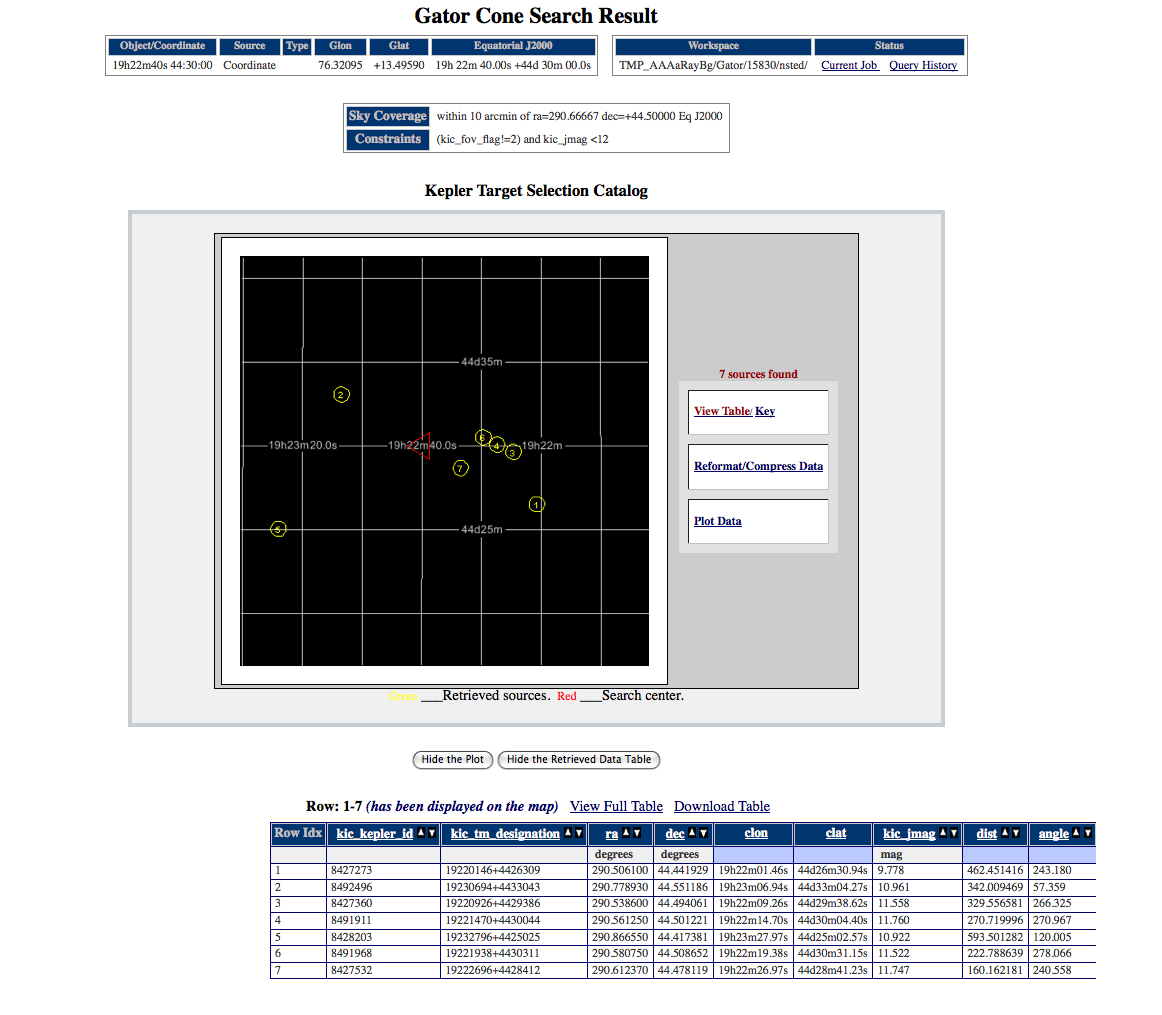Click the red search center triangle
Screen dimensions: 1162x1015
[419, 446]
